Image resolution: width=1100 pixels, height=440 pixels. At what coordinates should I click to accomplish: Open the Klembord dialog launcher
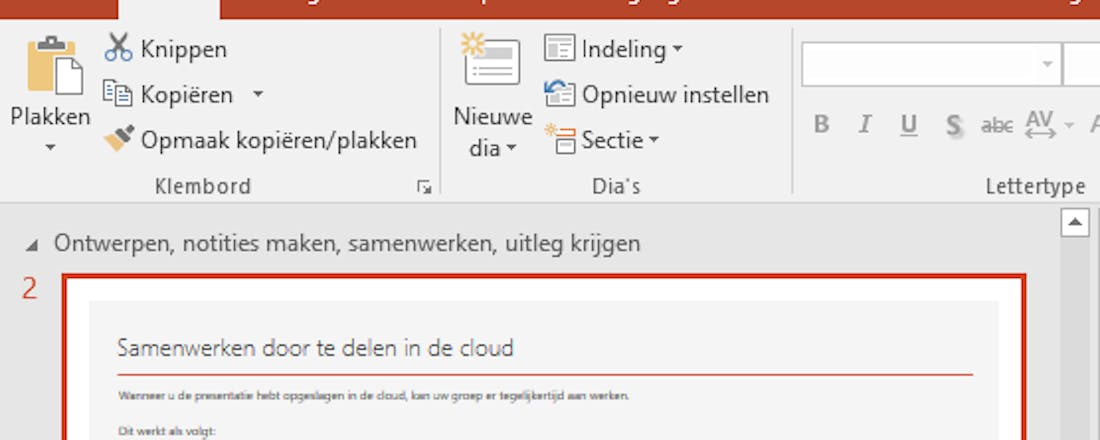pyautogui.click(x=425, y=187)
